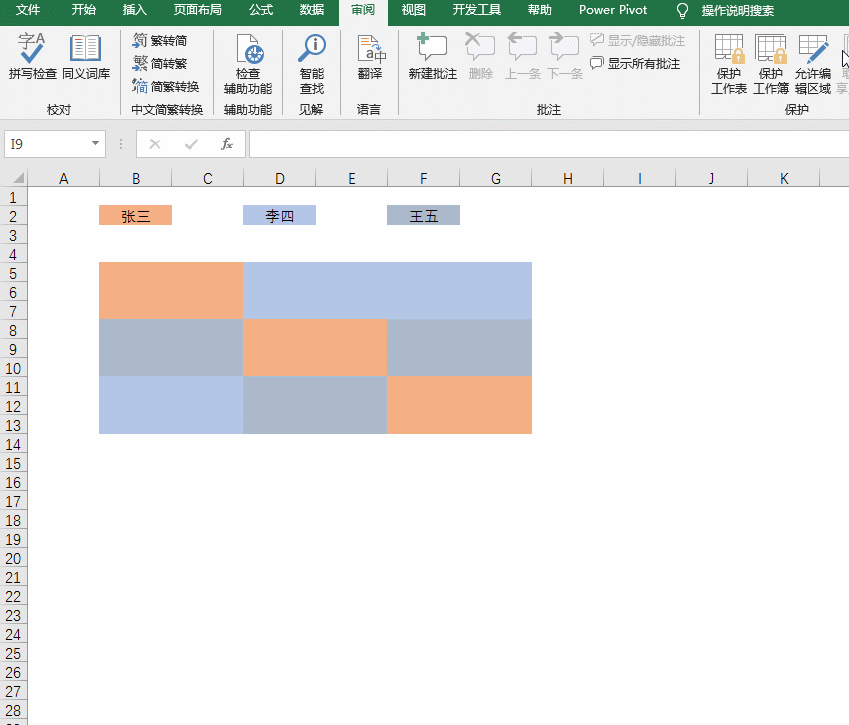Switch to the 数据 tab
The height and width of the screenshot is (725, 849).
coord(312,10)
